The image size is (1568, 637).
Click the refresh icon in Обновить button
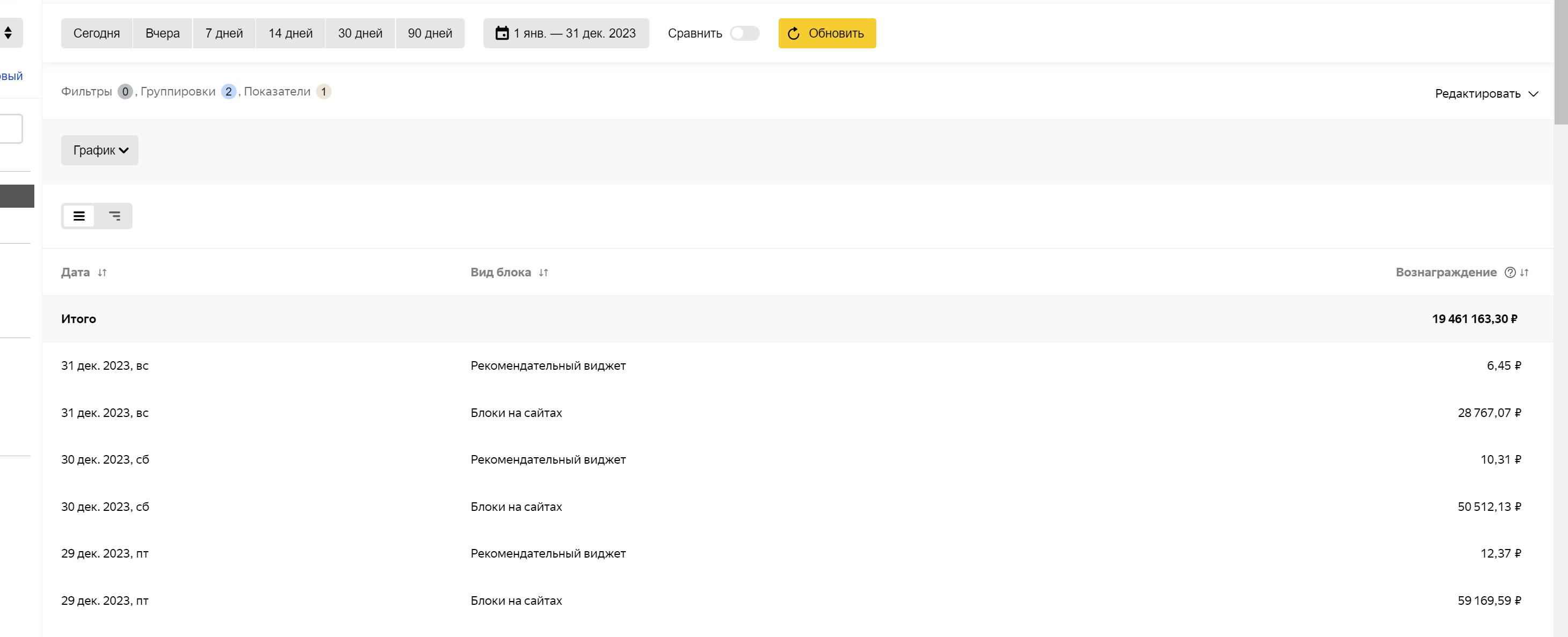pos(793,33)
